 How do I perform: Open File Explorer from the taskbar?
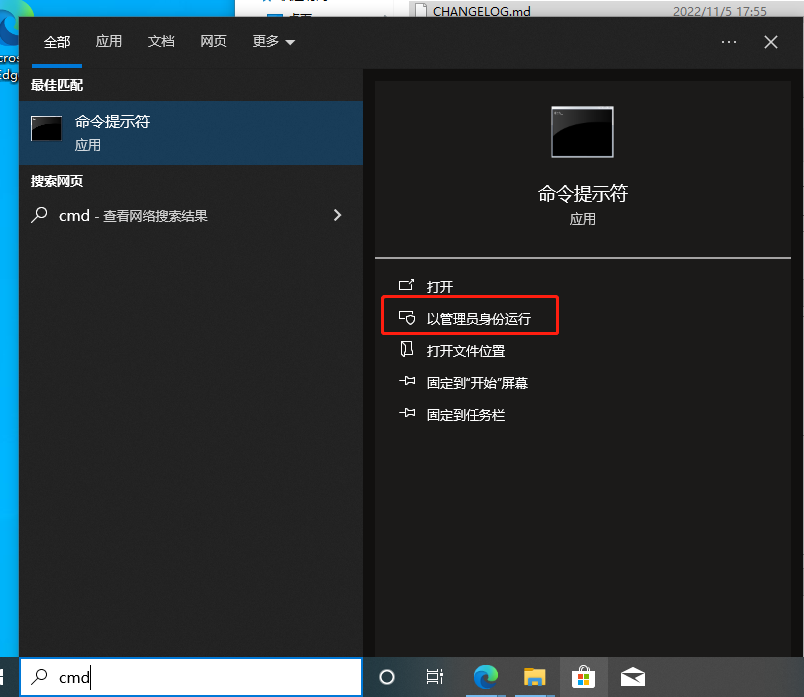(534, 678)
